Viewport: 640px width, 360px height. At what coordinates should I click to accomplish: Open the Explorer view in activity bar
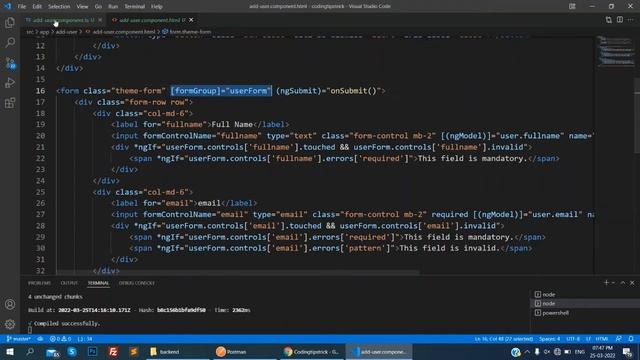point(10,22)
